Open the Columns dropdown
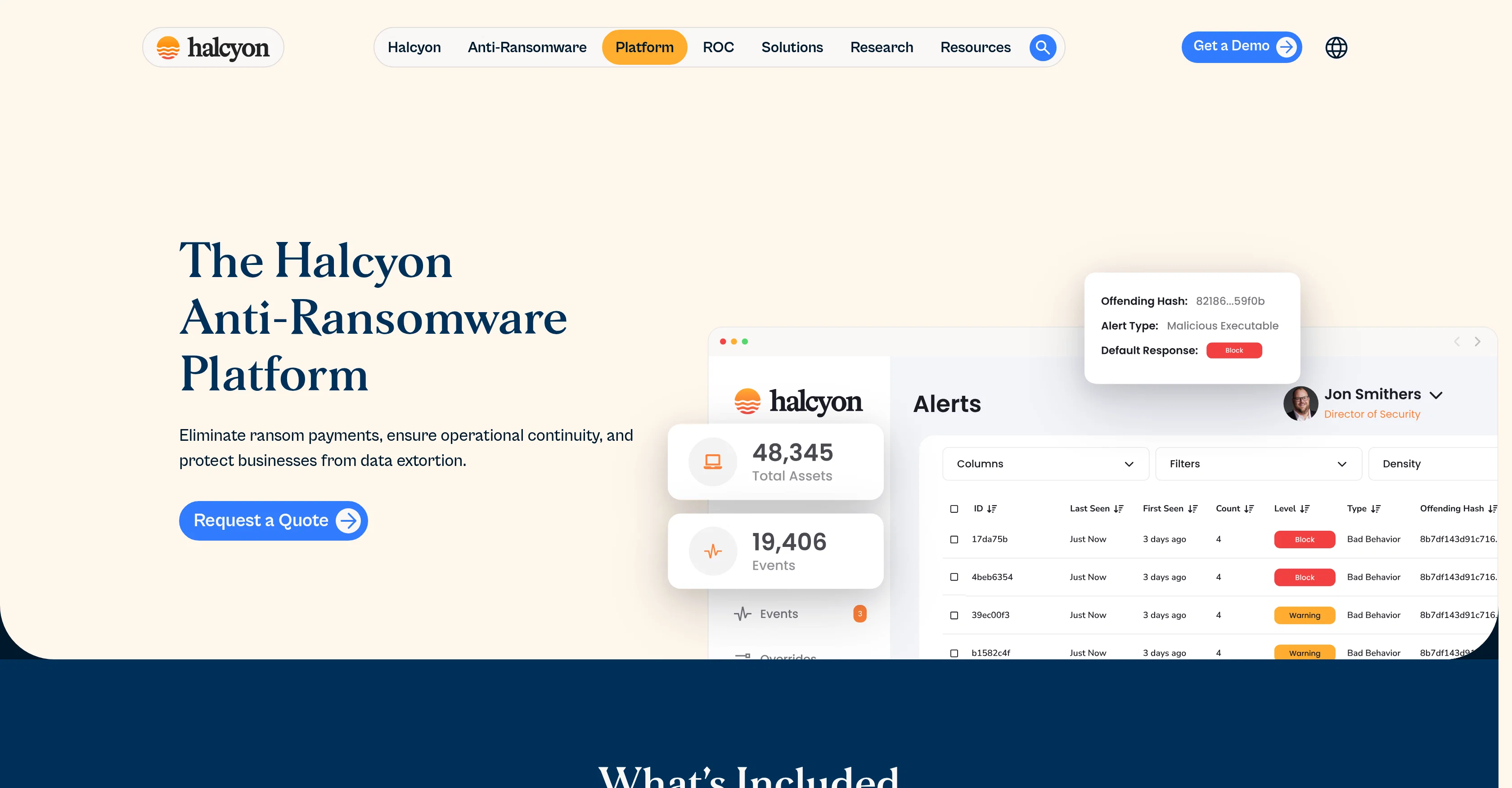Screen dimensions: 1512x788 click(1045, 464)
